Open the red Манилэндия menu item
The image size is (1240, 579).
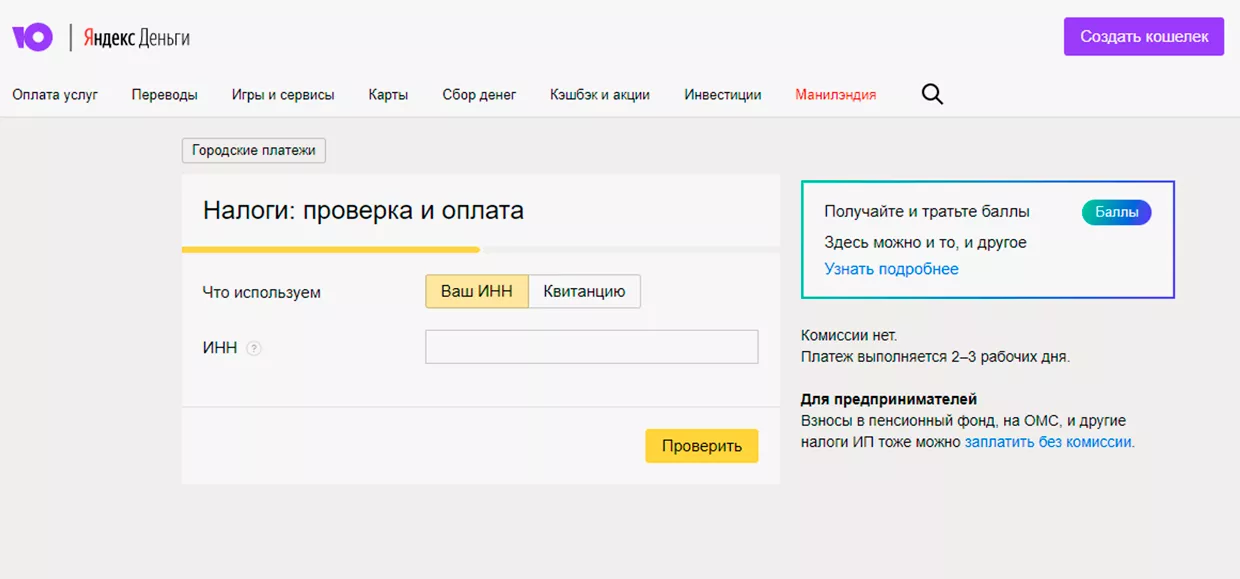tap(835, 95)
